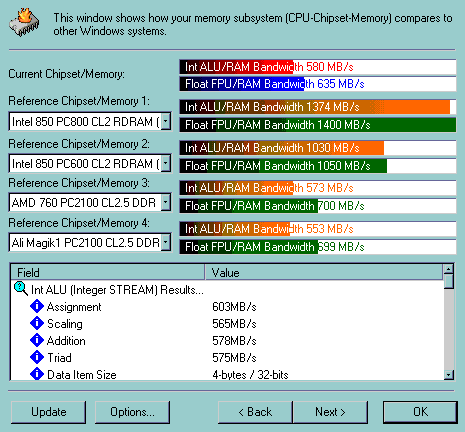The height and width of the screenshot is (432, 465).
Task: Click the magnifier icon beside Int ALU Results
Action: tap(21, 289)
